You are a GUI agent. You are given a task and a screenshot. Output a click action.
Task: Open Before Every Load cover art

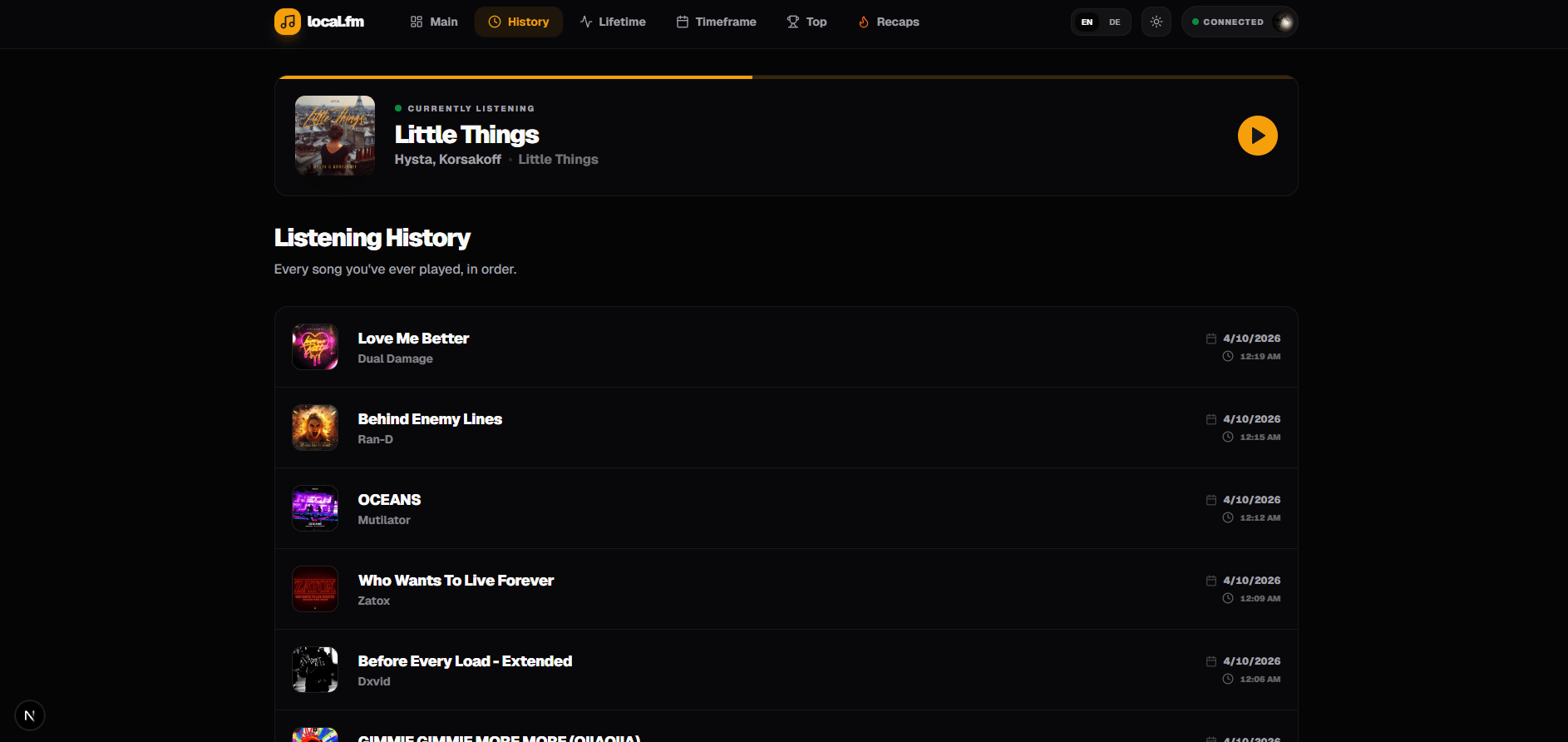pos(315,670)
